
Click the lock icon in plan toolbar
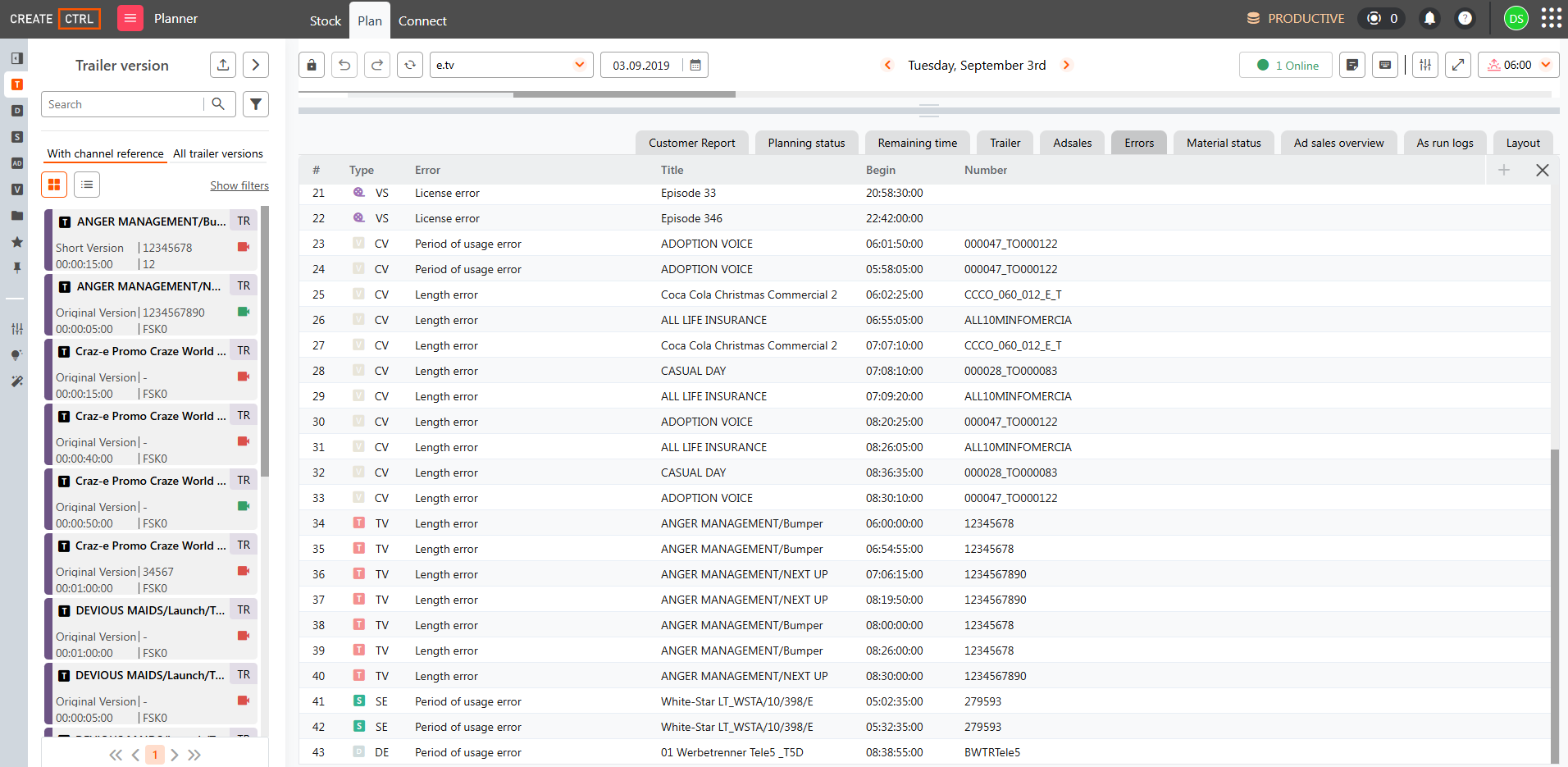[x=312, y=65]
